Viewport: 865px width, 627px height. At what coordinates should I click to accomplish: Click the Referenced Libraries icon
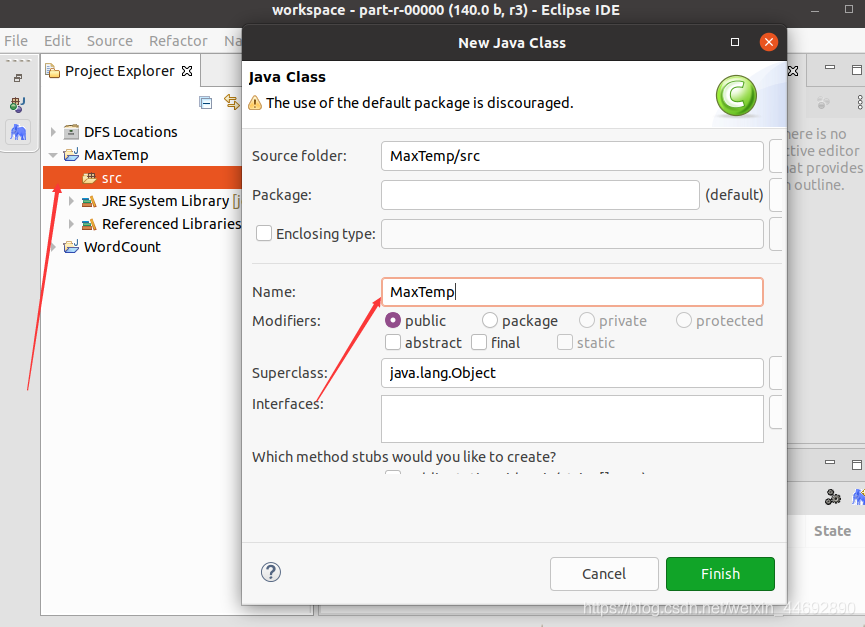[89, 224]
